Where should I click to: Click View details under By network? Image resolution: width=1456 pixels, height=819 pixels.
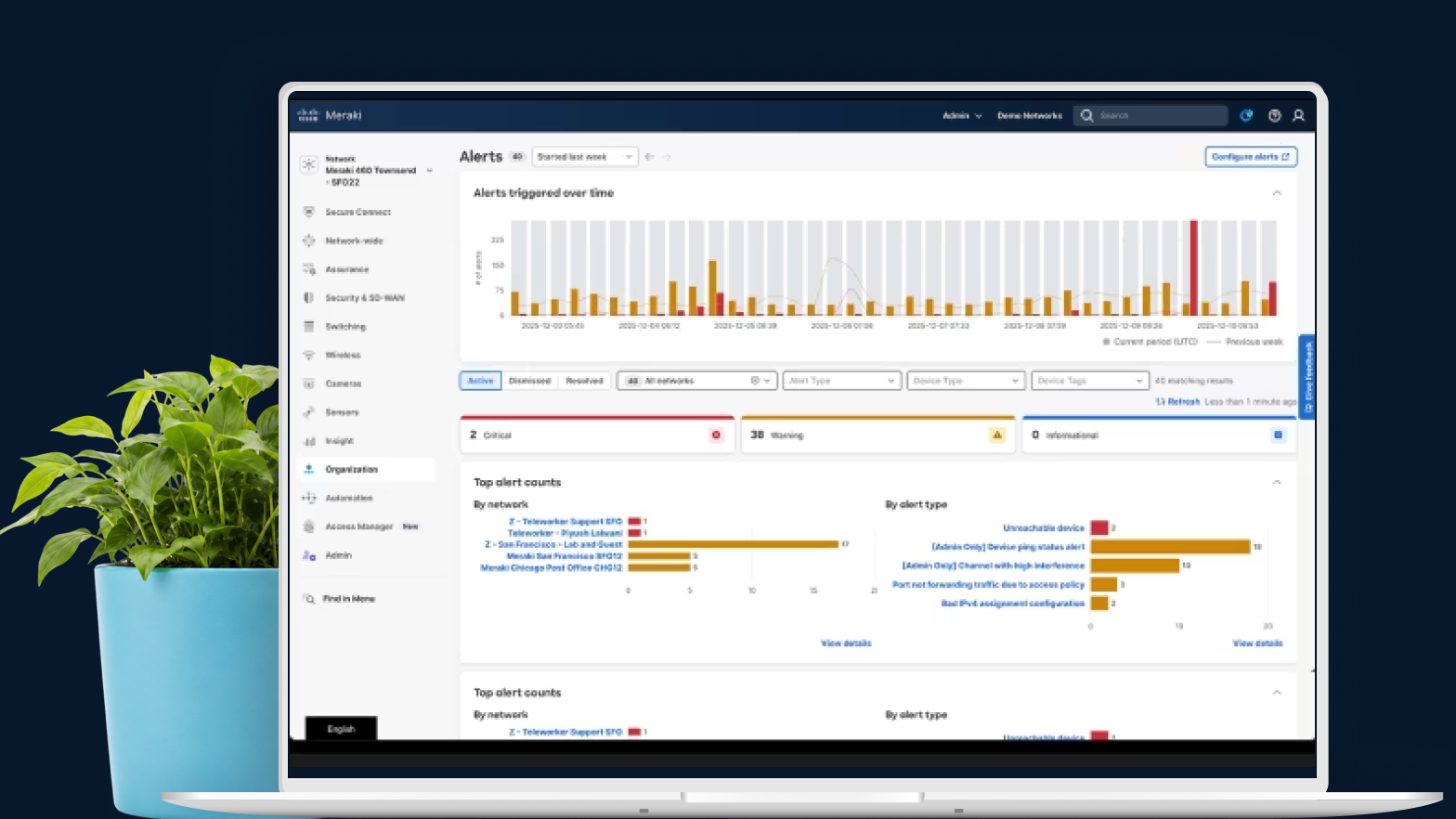click(846, 643)
